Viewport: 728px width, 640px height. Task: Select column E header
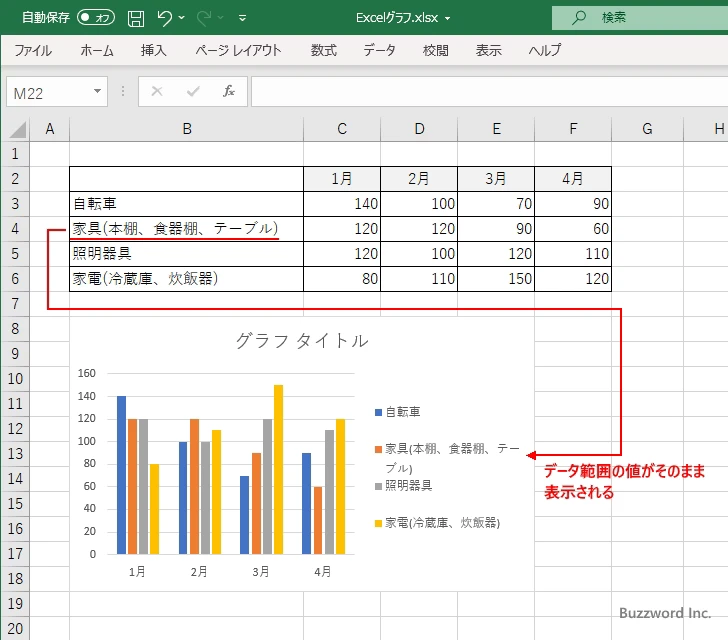[x=496, y=129]
